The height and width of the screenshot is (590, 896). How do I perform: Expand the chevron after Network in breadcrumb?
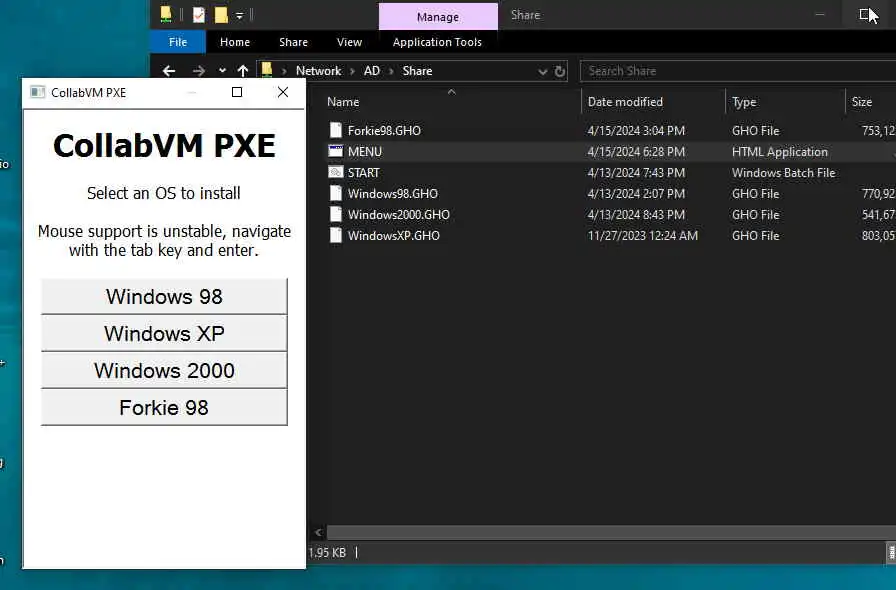click(x=352, y=71)
